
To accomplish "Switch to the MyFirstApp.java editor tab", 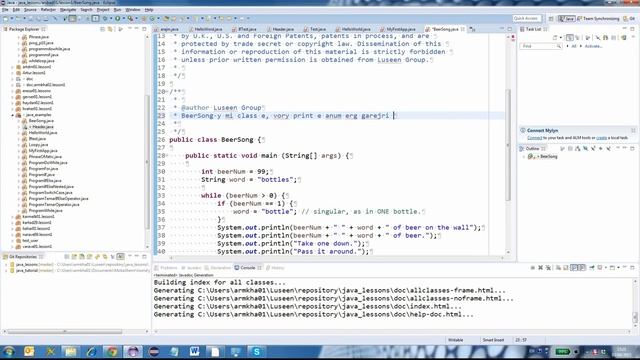I will pos(398,29).
